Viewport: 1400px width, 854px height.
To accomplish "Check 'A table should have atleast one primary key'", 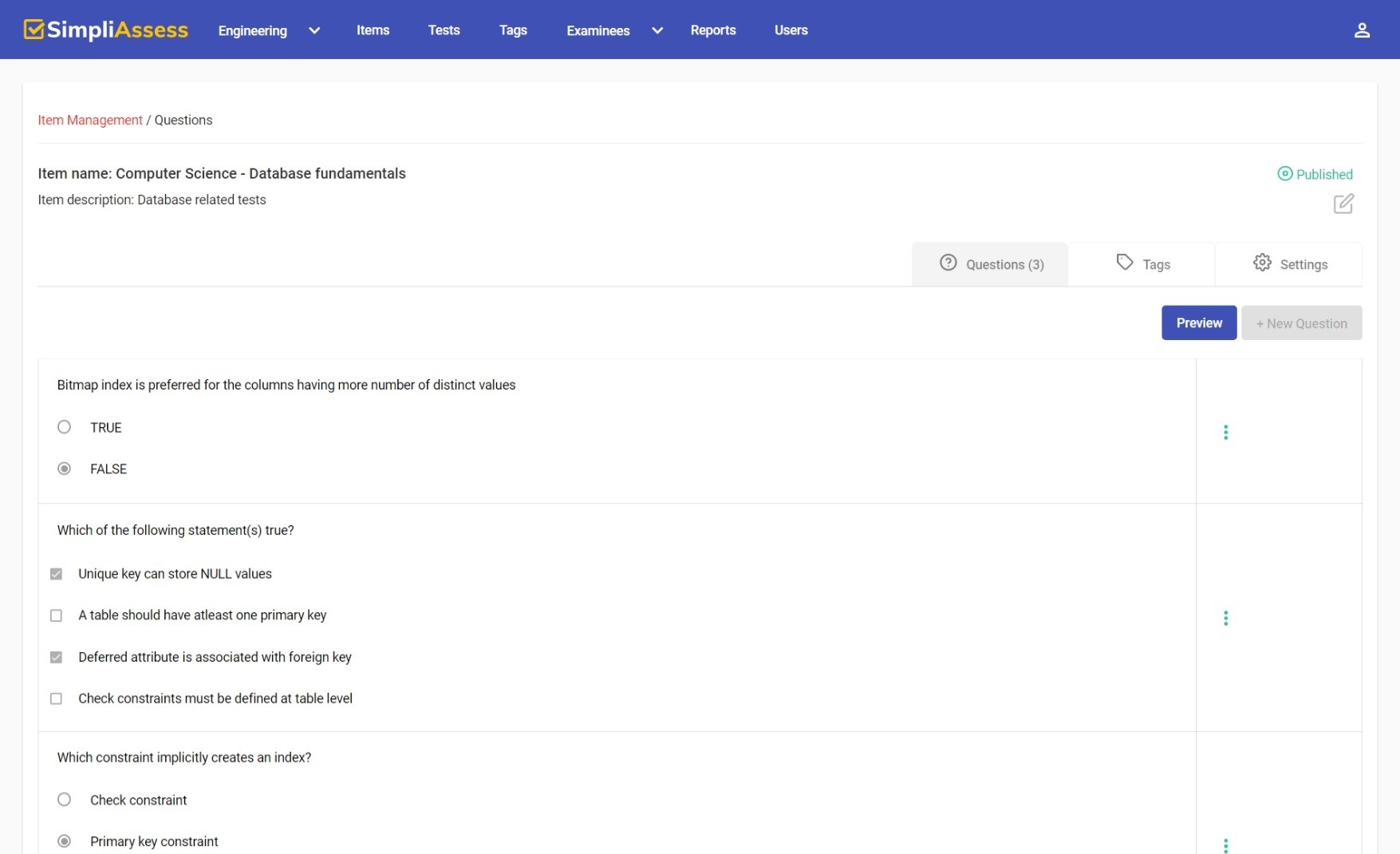I will tap(56, 615).
